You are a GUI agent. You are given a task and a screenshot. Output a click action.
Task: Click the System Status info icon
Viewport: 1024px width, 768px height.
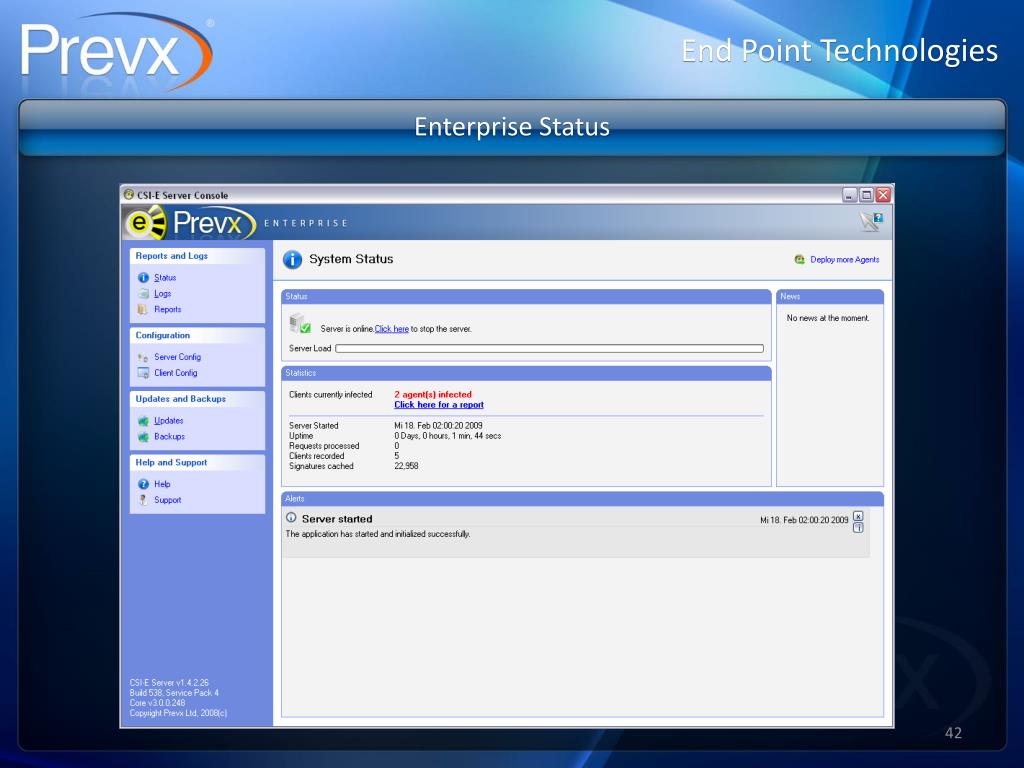(292, 259)
